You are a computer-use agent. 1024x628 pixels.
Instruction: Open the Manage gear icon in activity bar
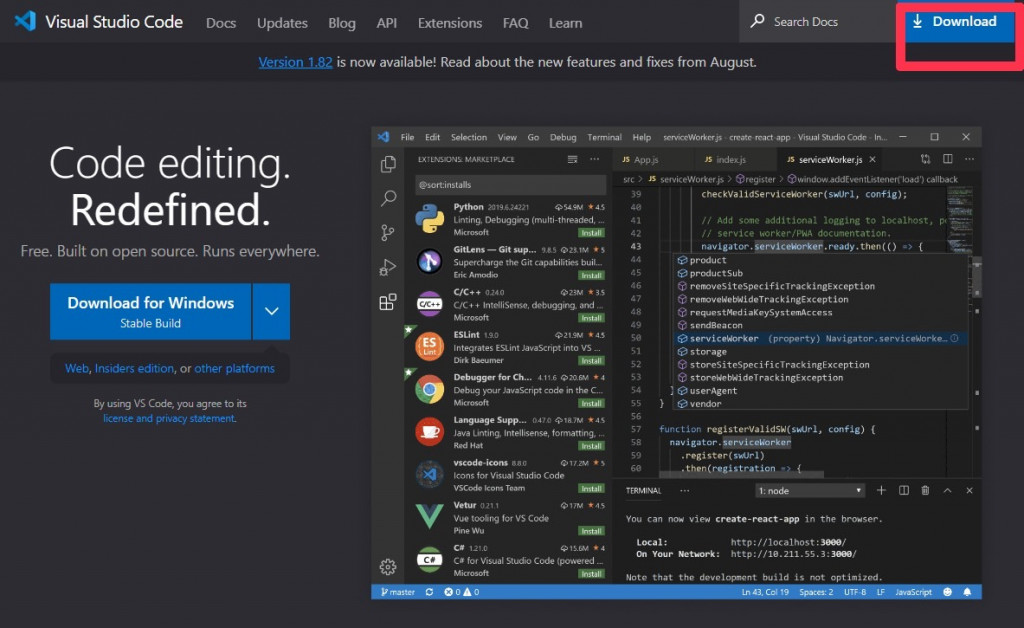[388, 567]
